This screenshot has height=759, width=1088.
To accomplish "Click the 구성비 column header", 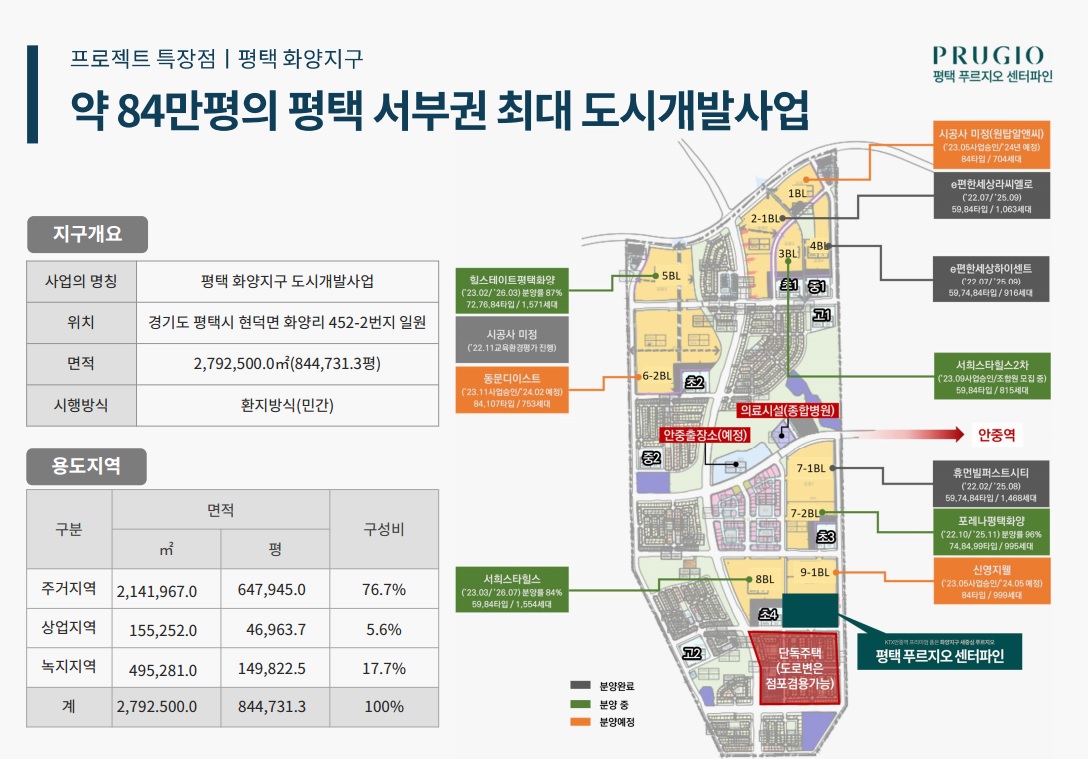I will point(384,529).
